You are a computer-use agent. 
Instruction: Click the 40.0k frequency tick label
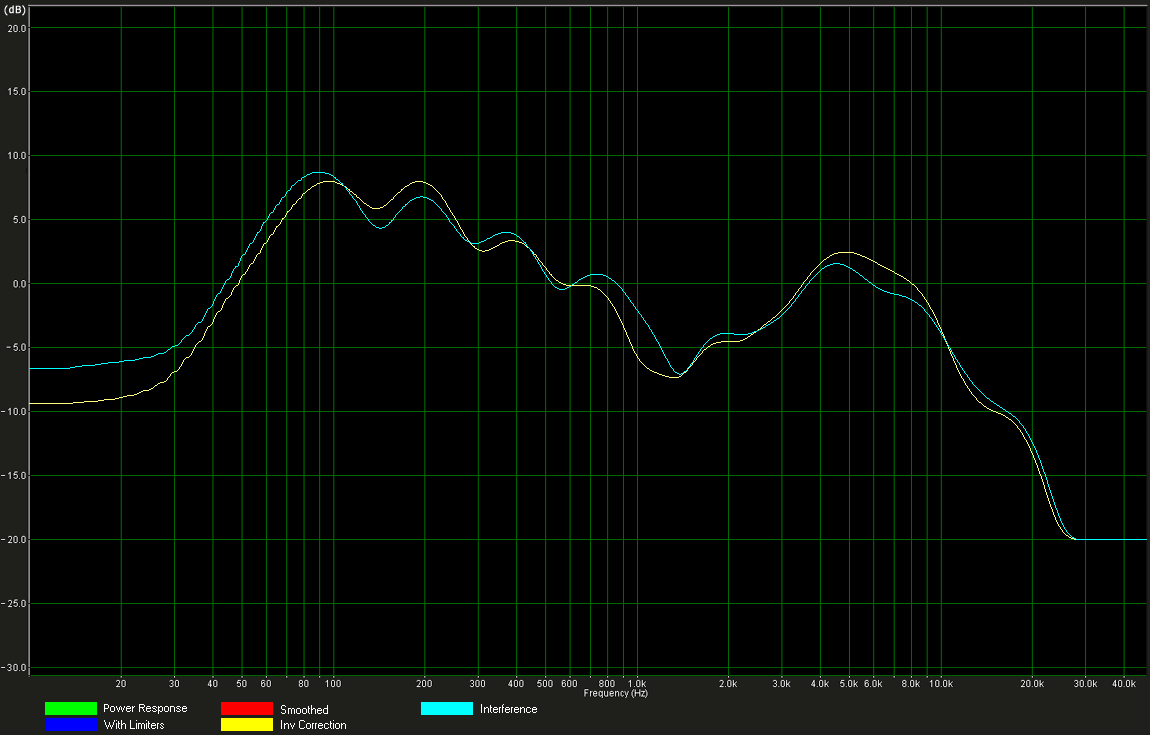pos(1124,684)
